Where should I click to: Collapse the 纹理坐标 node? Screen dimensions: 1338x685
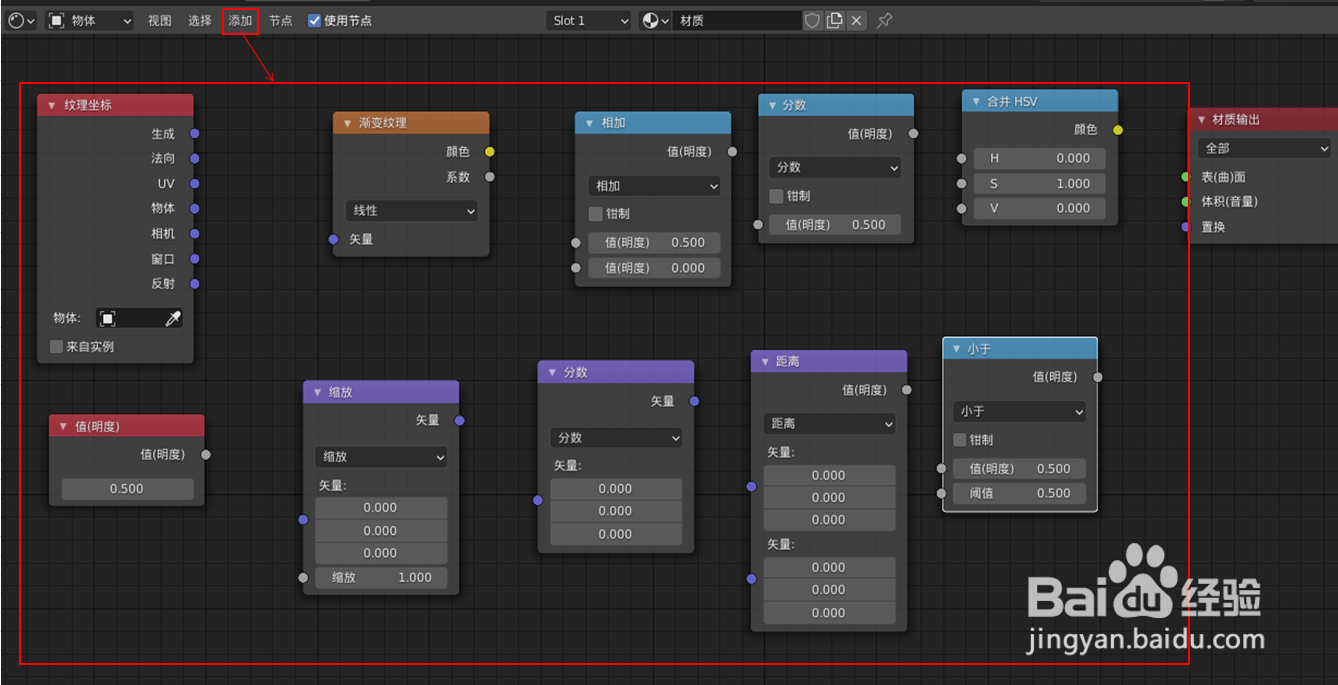[51, 105]
